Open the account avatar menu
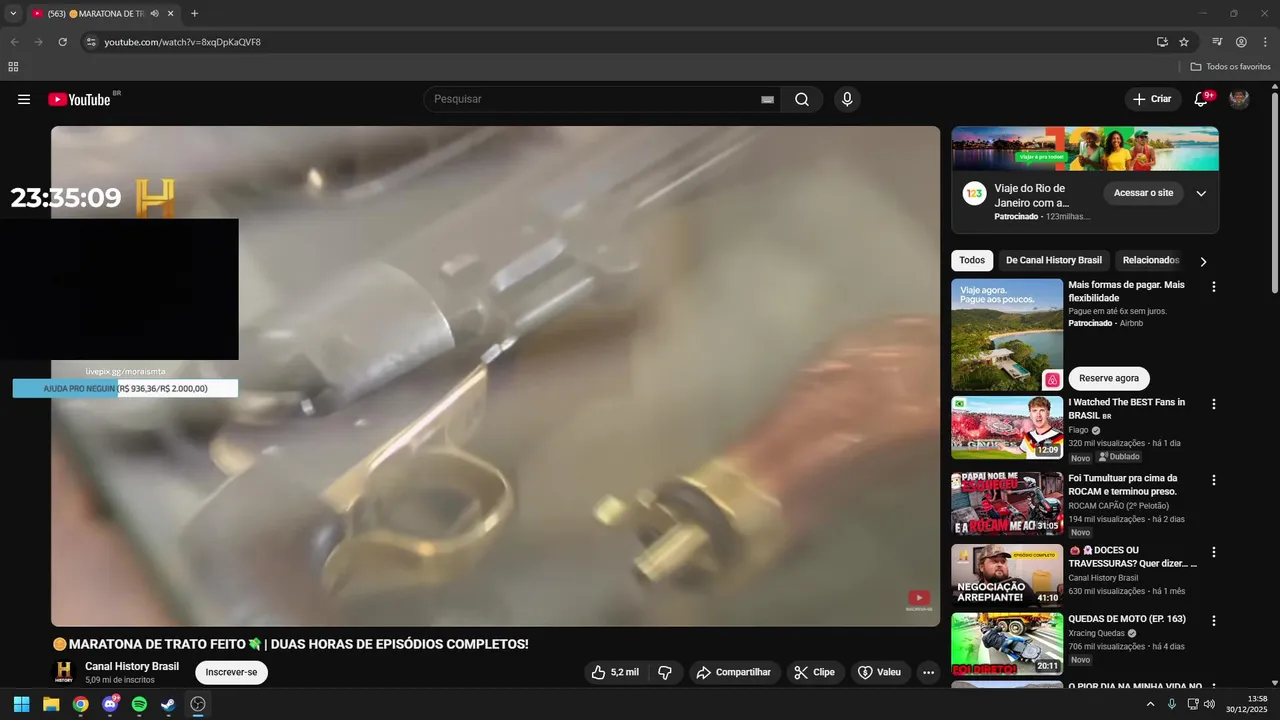This screenshot has height=720, width=1280. coord(1239,99)
